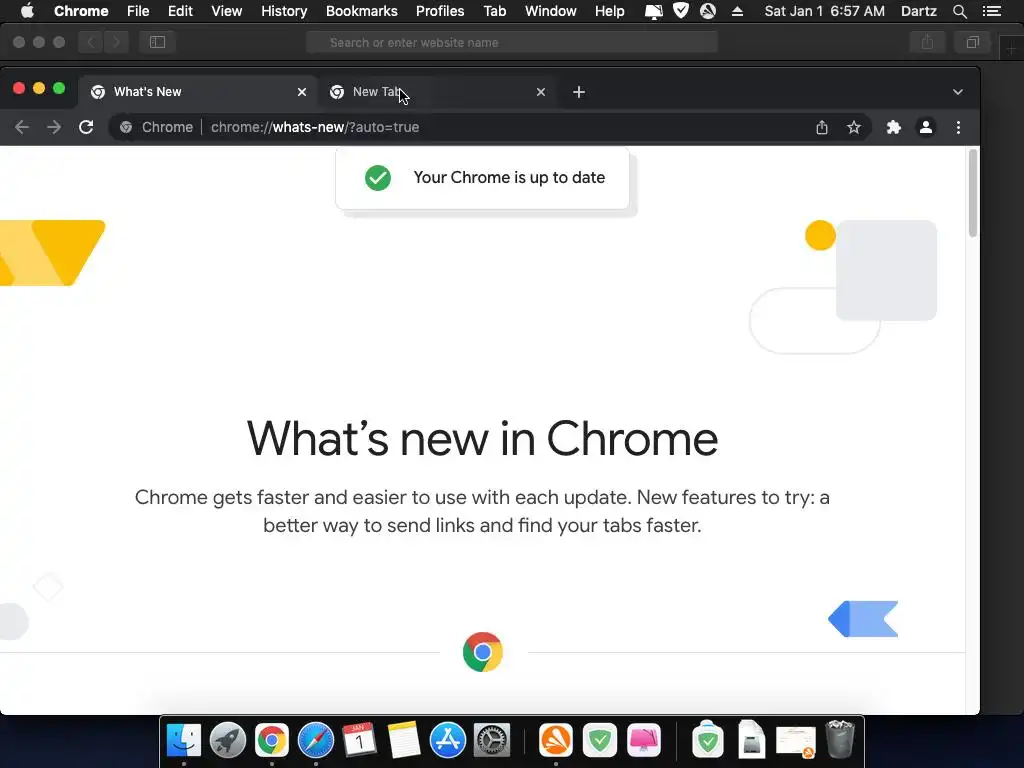The height and width of the screenshot is (768, 1024).
Task: Open the Help menu
Action: [609, 11]
